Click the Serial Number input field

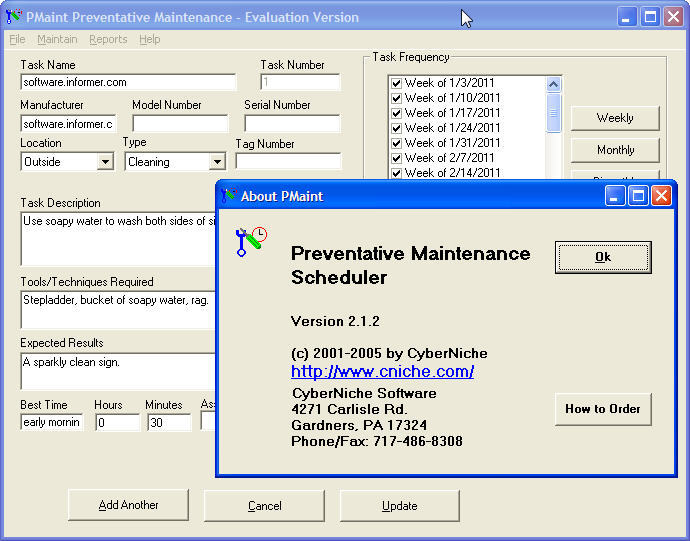292,124
